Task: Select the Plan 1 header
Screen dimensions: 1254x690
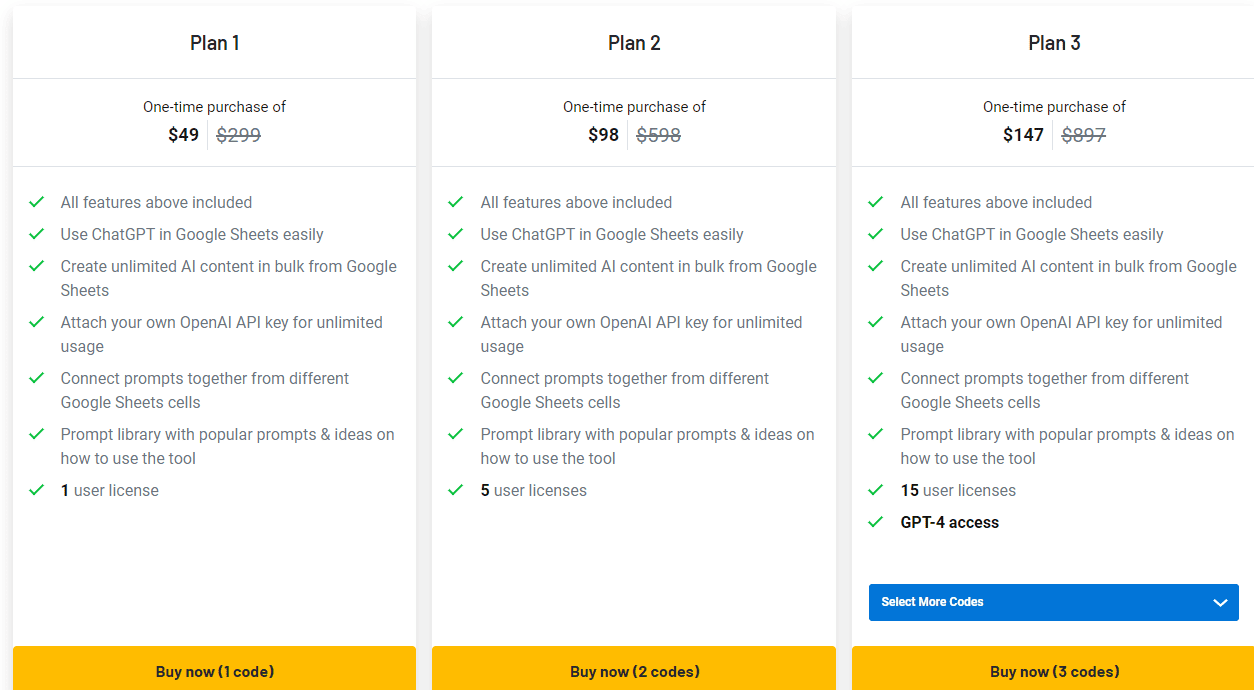Action: pos(214,42)
